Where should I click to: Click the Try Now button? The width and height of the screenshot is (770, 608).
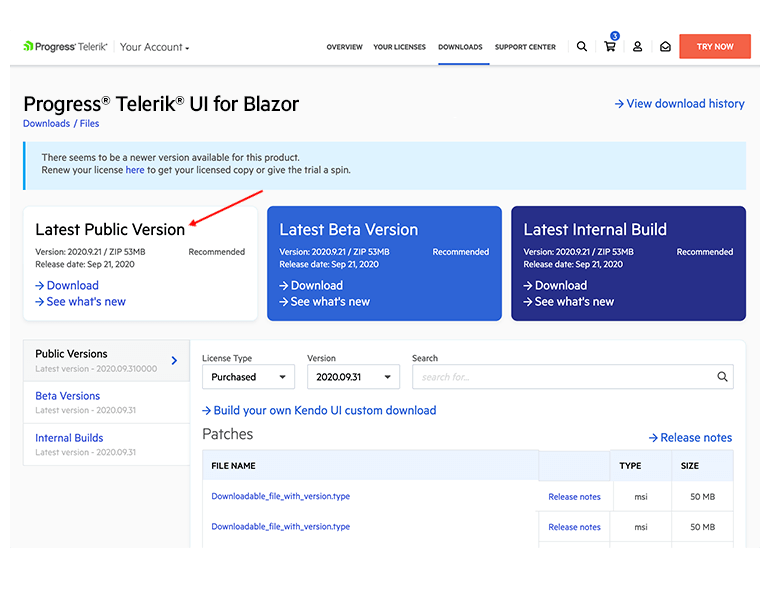coord(715,47)
